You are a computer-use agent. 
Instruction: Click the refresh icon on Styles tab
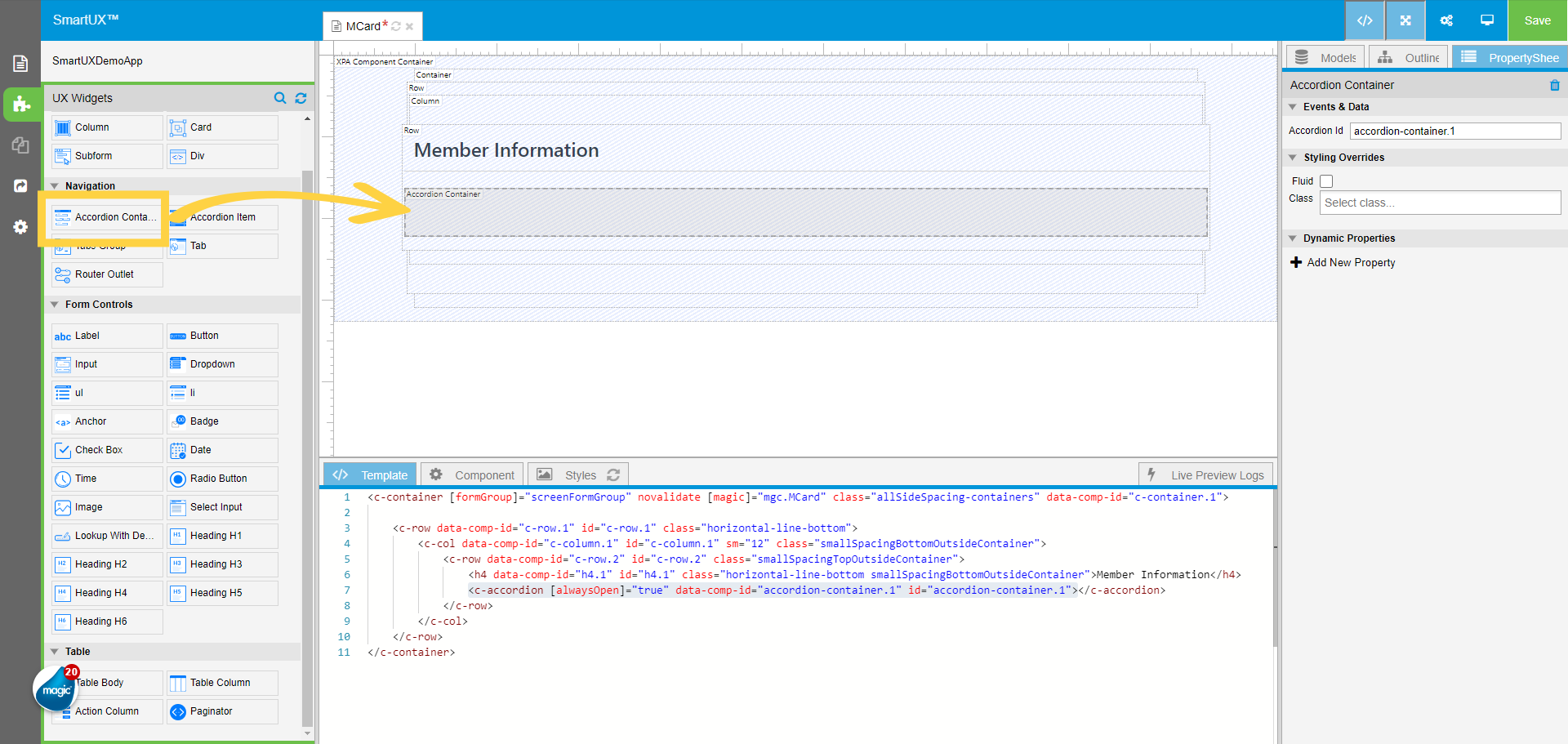pos(613,475)
